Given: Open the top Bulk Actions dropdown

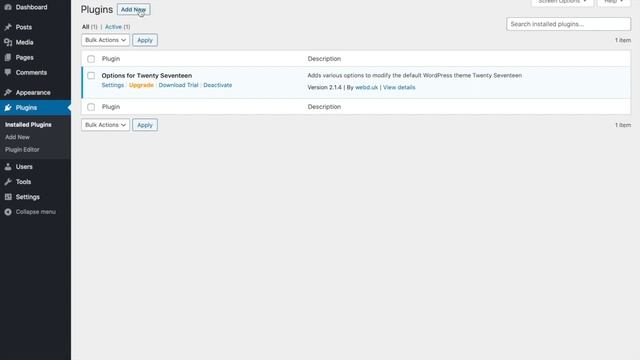Looking at the screenshot, I should [x=105, y=40].
